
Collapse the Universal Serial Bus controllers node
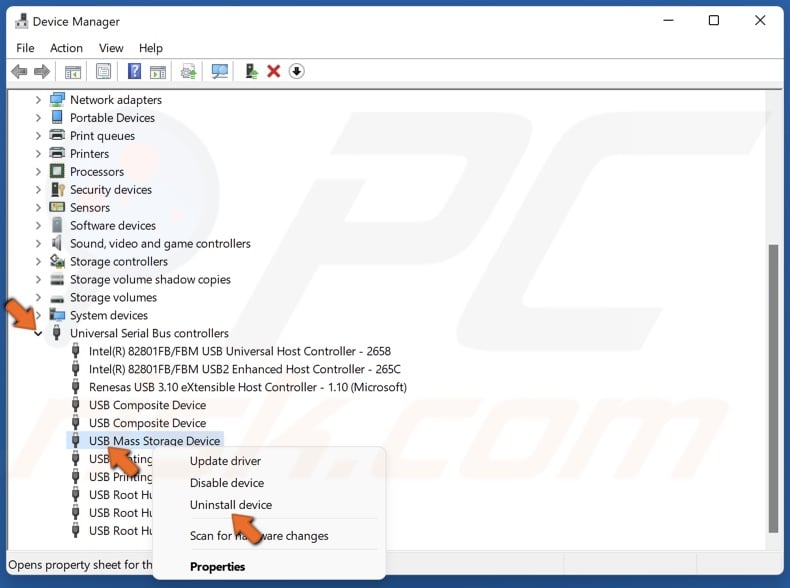(x=38, y=333)
